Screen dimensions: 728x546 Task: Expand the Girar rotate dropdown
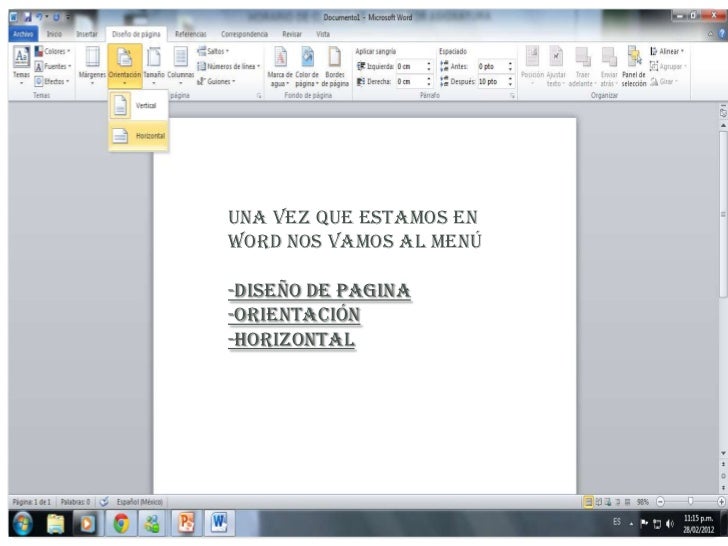tap(664, 81)
